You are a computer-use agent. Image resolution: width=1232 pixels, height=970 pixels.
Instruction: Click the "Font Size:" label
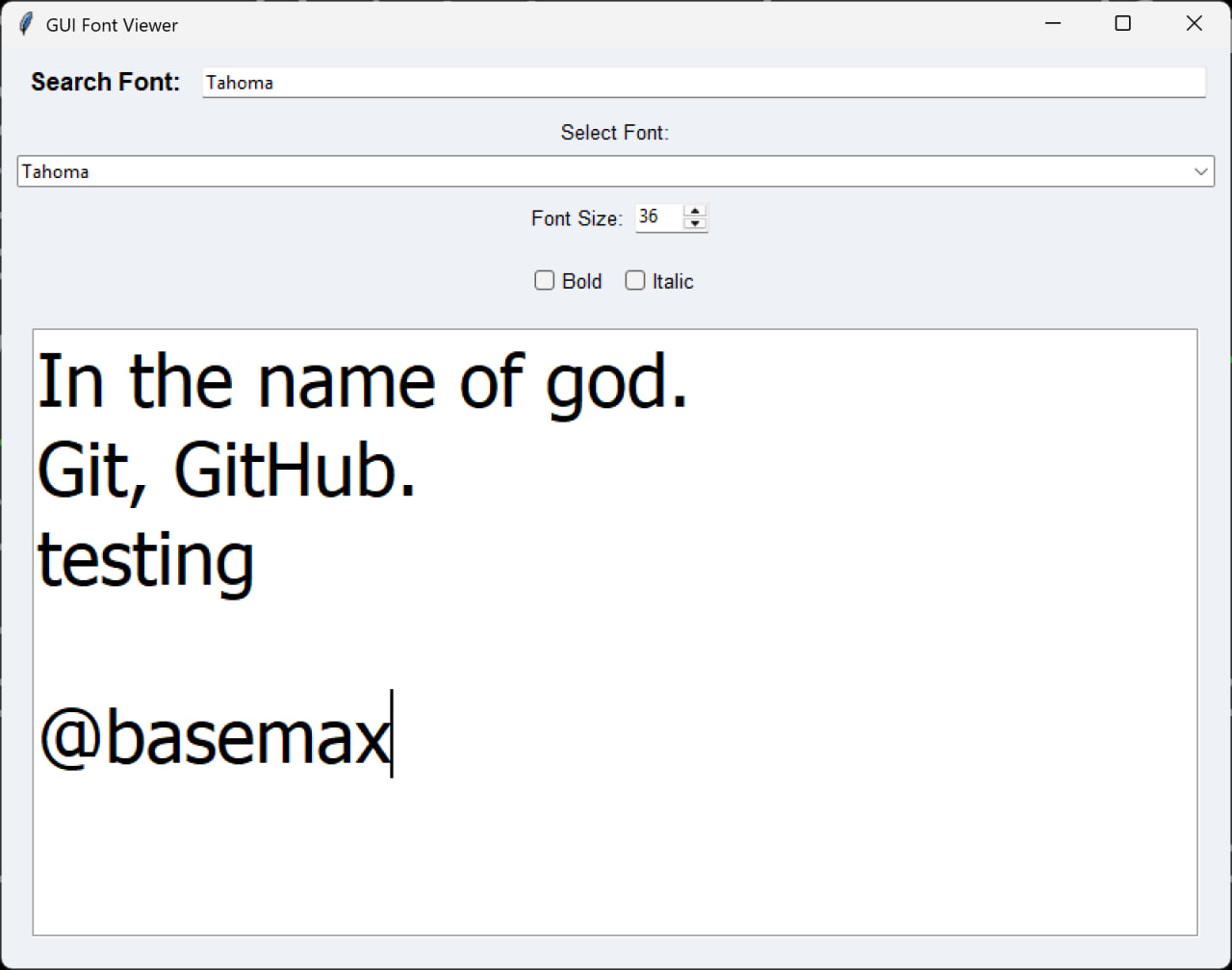577,219
